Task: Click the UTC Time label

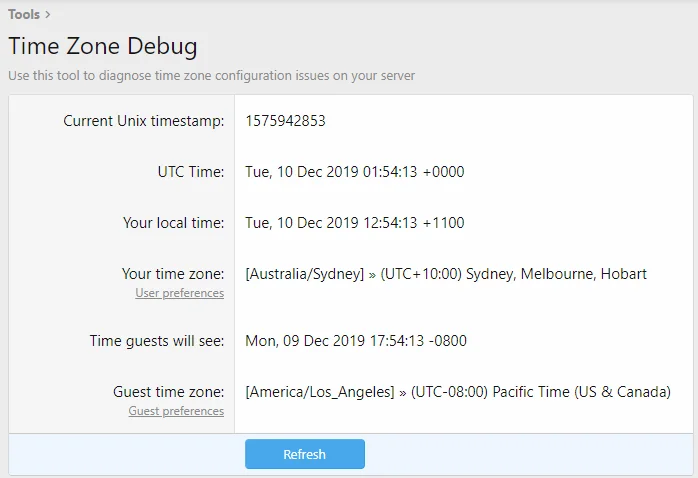Action: (x=184, y=172)
